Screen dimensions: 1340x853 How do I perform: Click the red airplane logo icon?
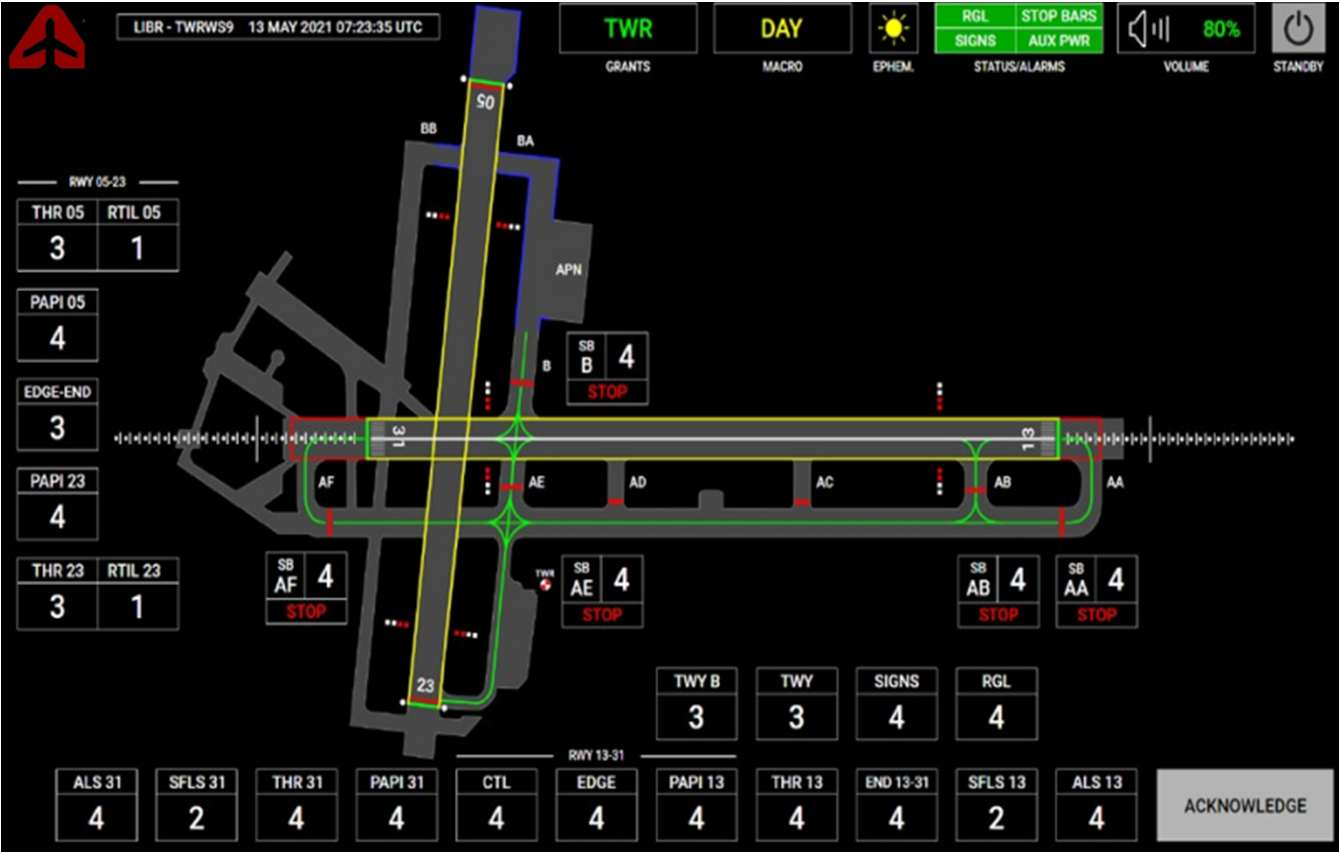47,39
